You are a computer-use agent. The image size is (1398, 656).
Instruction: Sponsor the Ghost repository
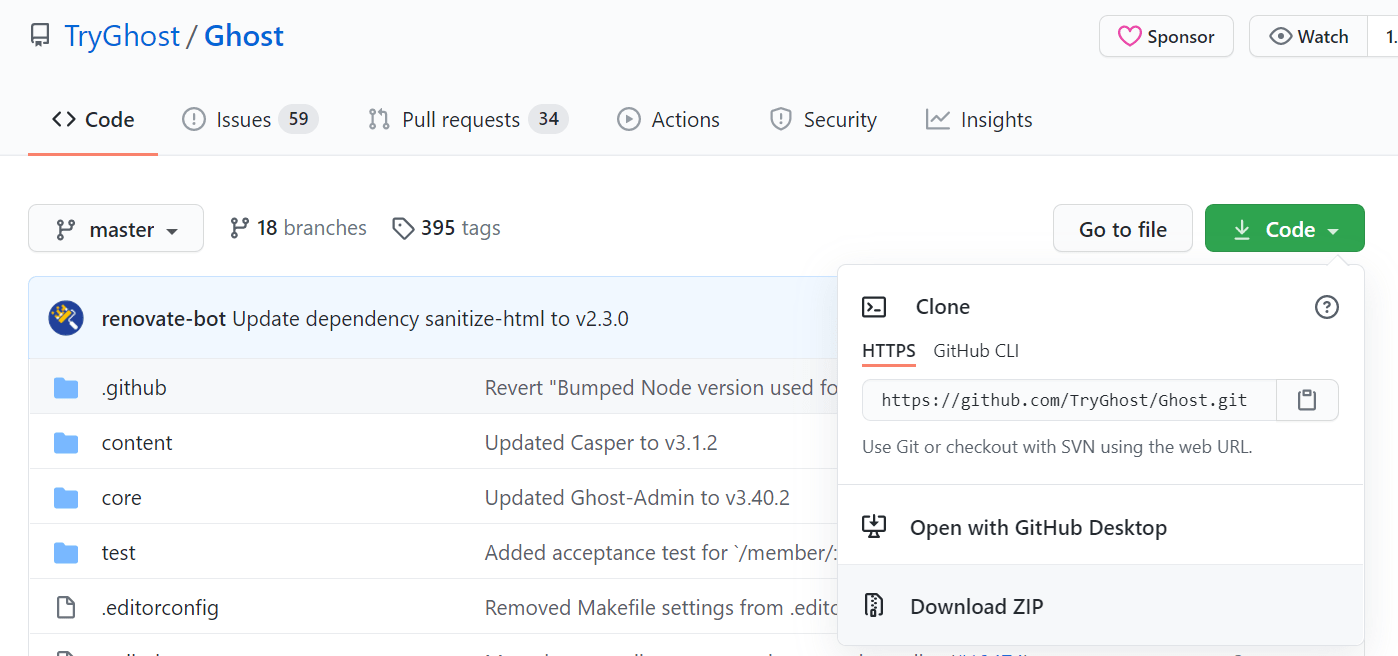[x=1166, y=36]
